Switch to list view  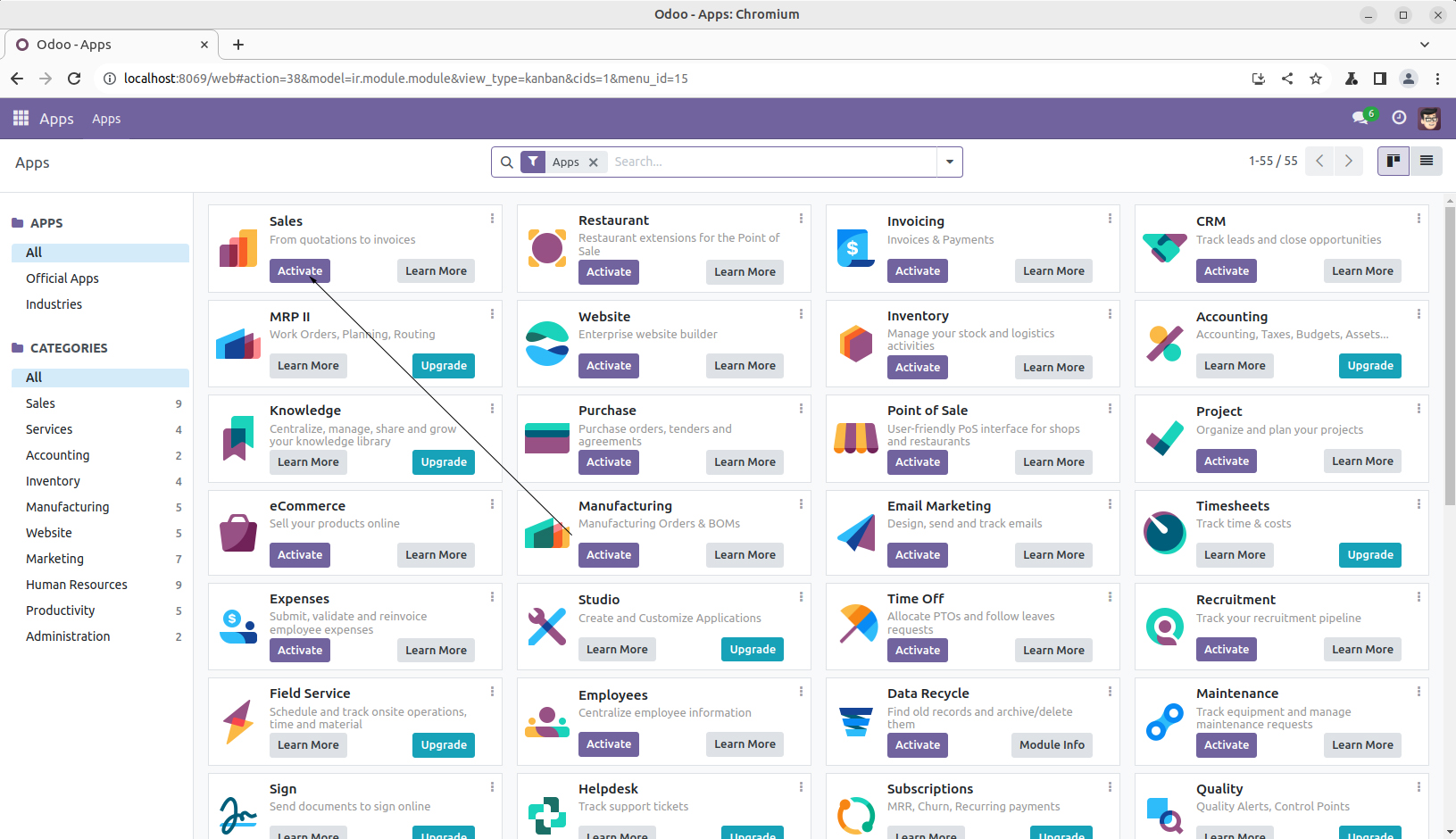point(1426,161)
